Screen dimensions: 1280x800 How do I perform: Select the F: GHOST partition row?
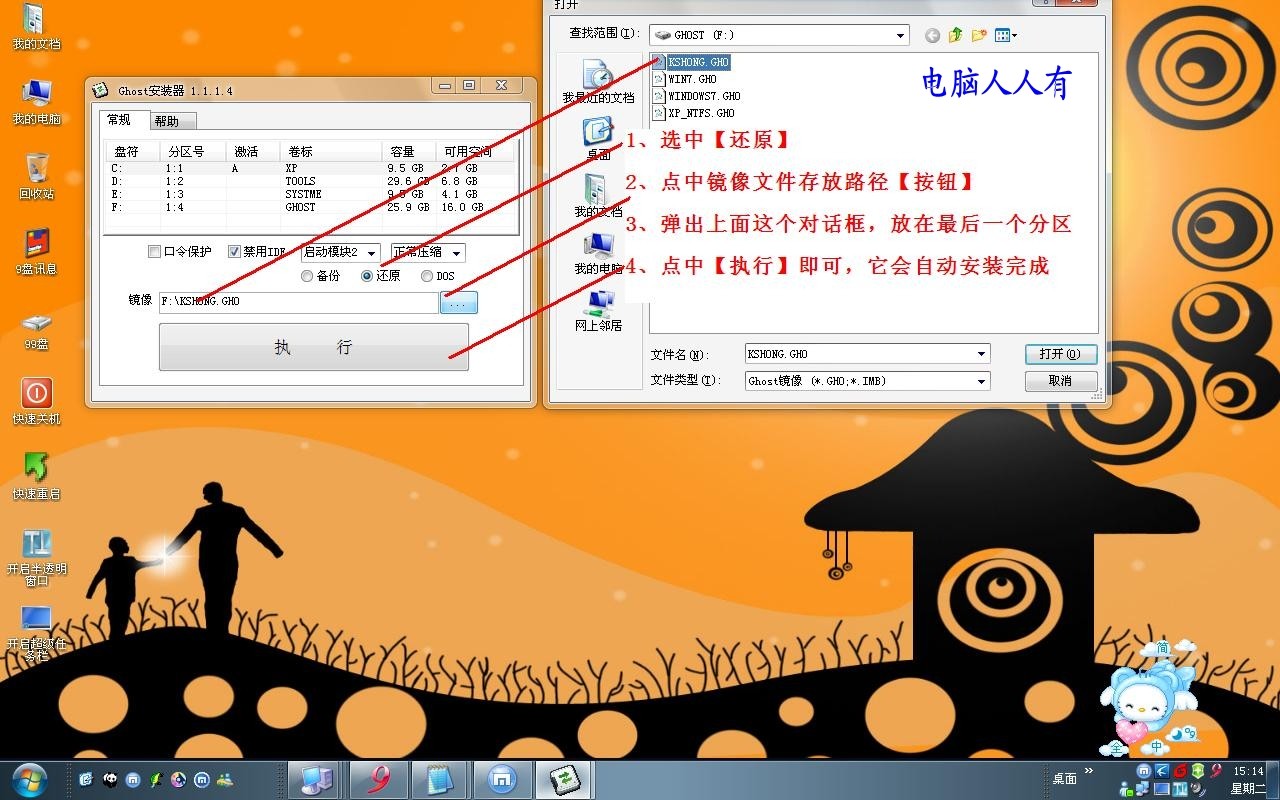click(x=310, y=207)
